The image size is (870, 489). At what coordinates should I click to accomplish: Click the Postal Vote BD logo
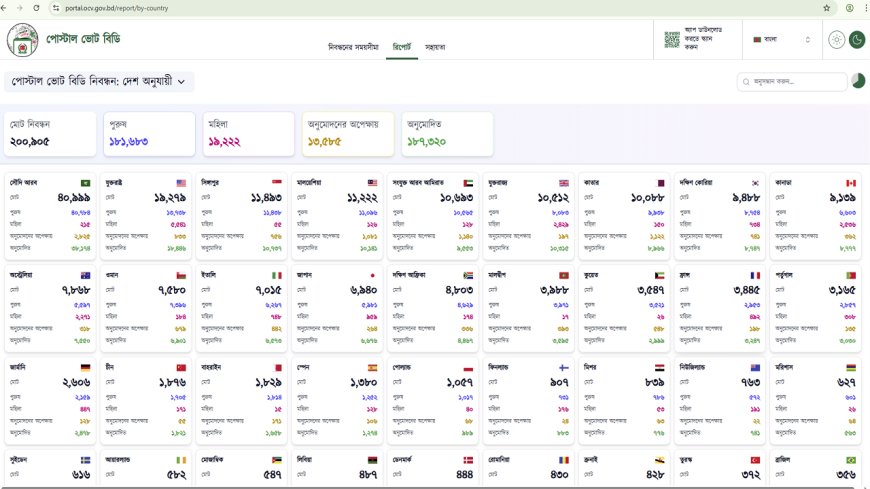[x=23, y=41]
